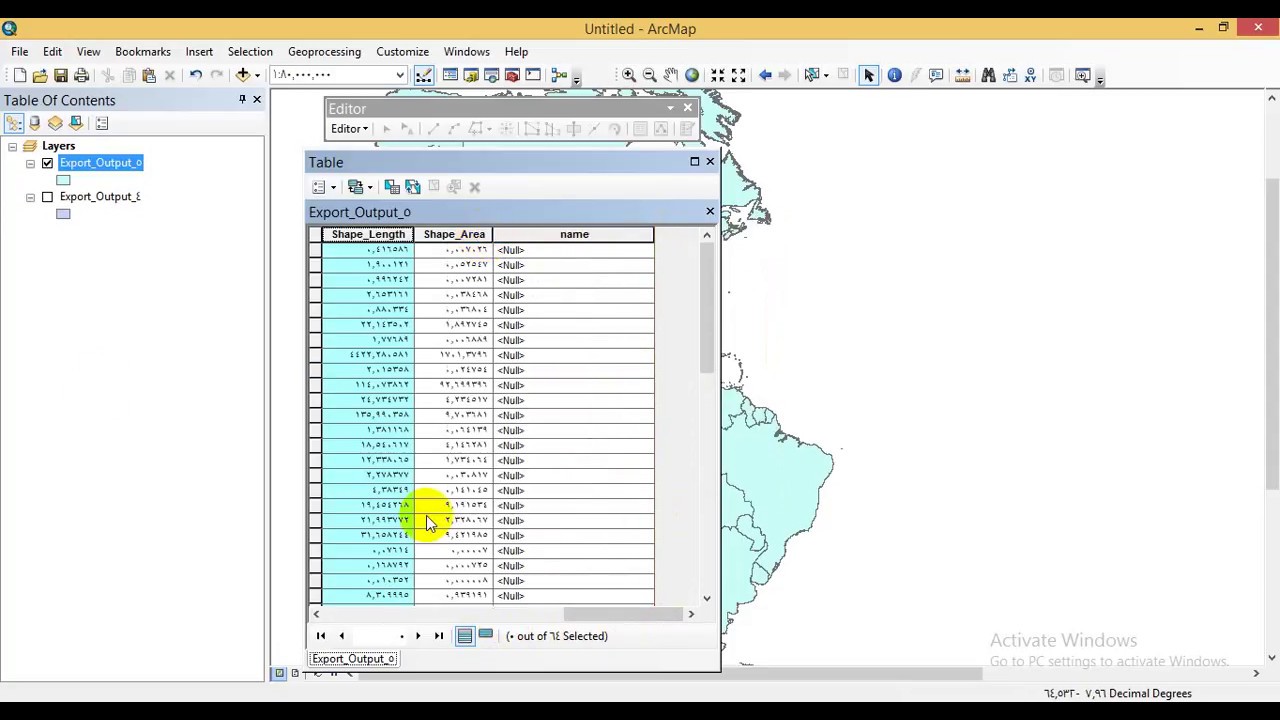Open the map scale dropdown

pos(400,75)
